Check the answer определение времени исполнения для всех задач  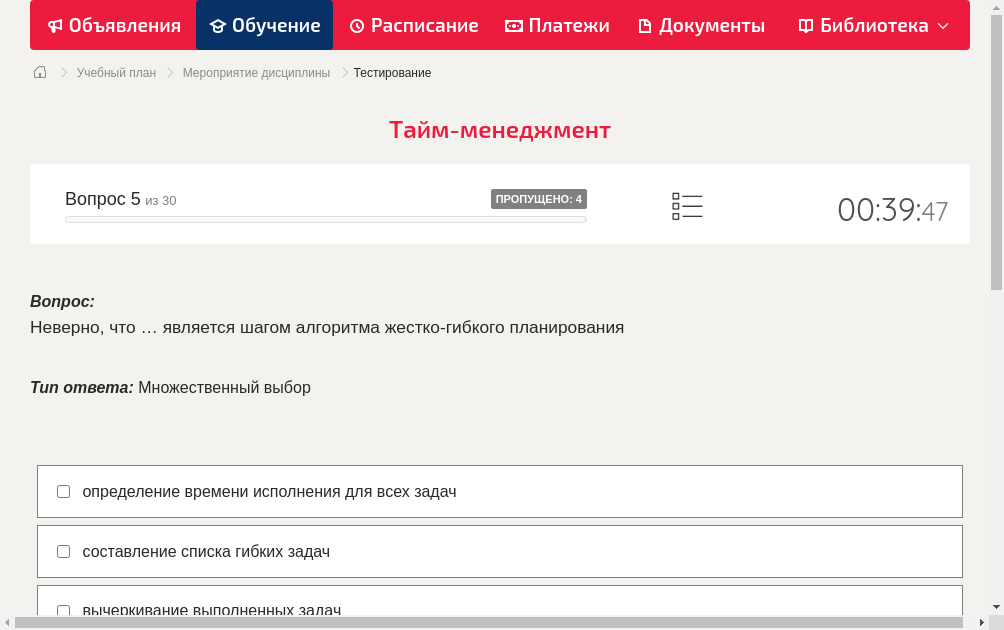(63, 491)
